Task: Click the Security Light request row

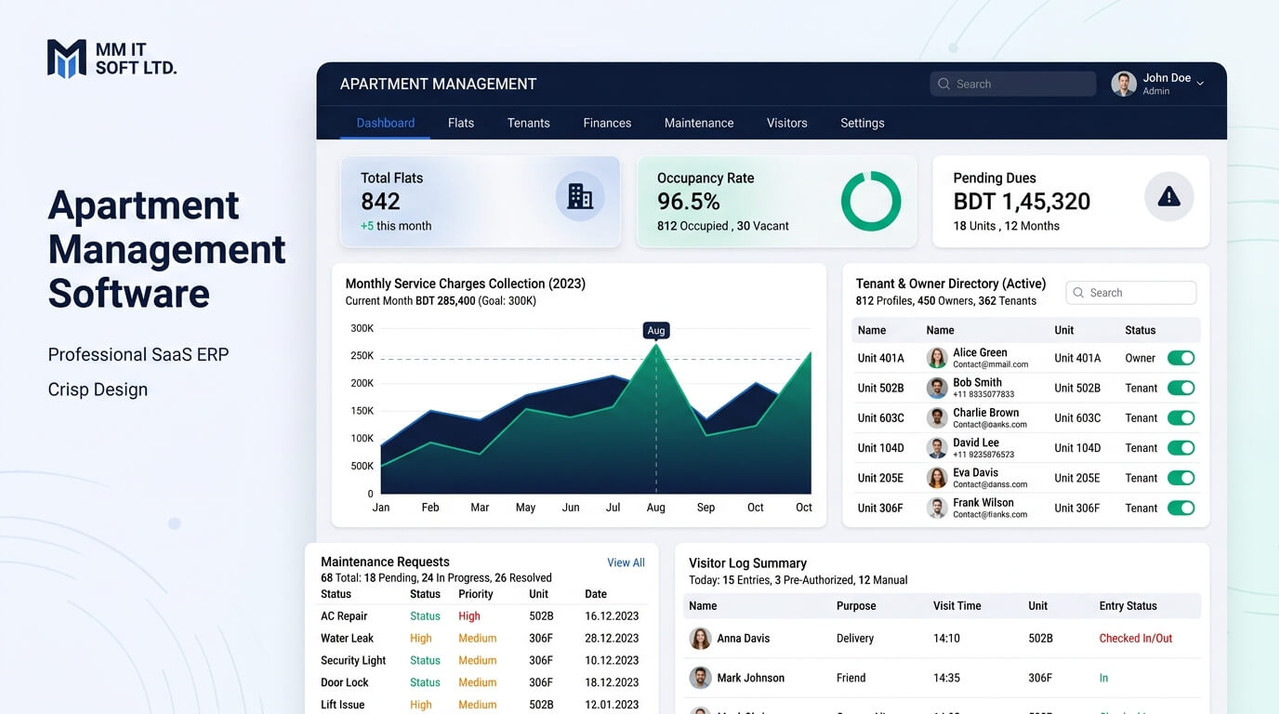Action: coord(482,660)
